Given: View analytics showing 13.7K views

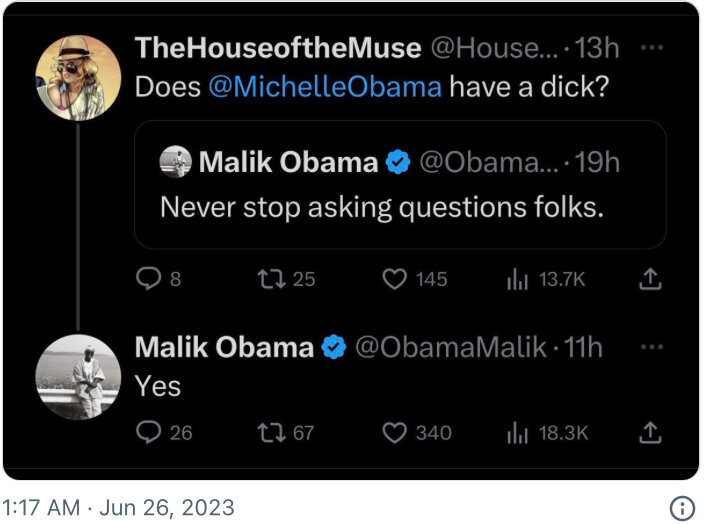Looking at the screenshot, I should [x=518, y=280].
